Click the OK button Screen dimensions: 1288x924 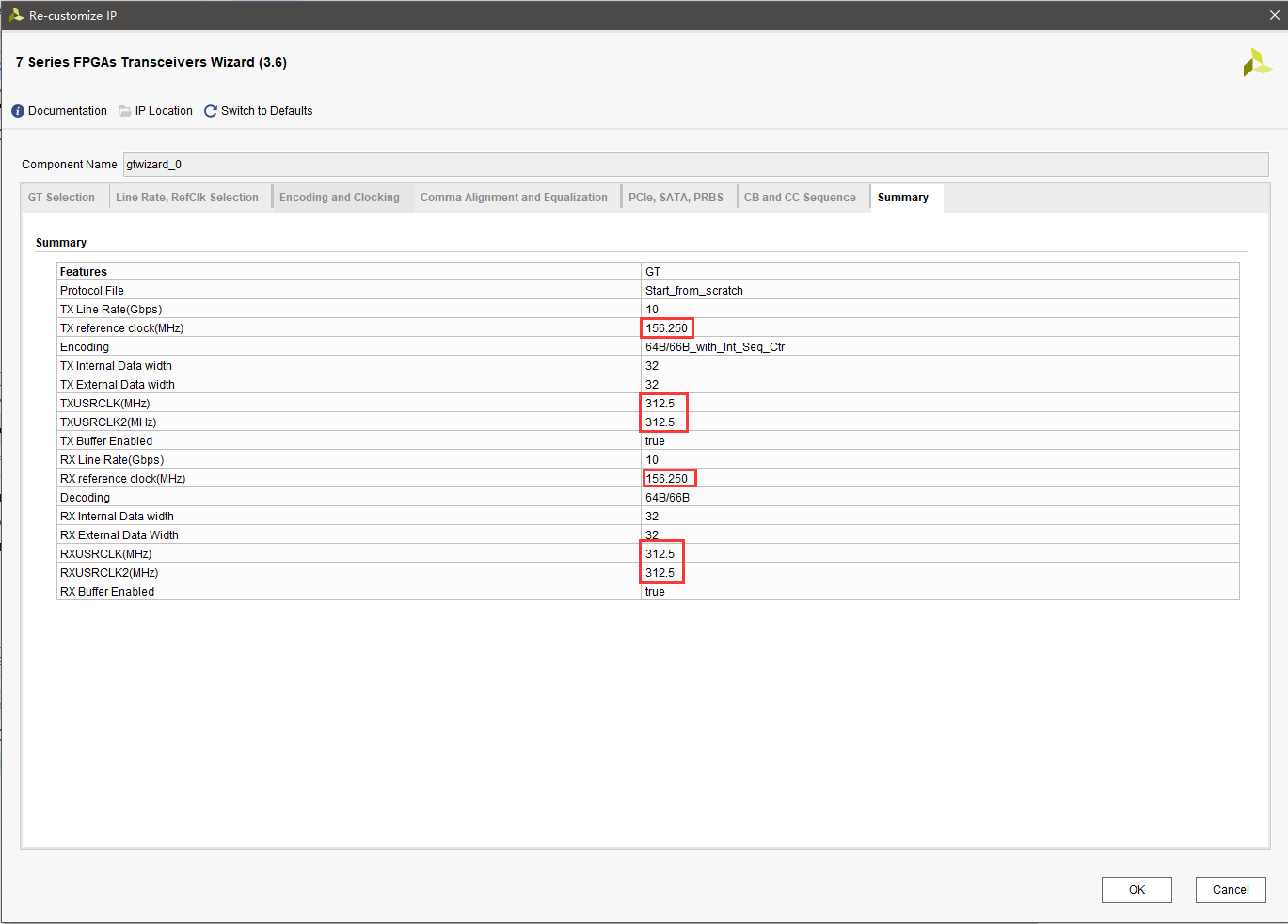(1137, 890)
